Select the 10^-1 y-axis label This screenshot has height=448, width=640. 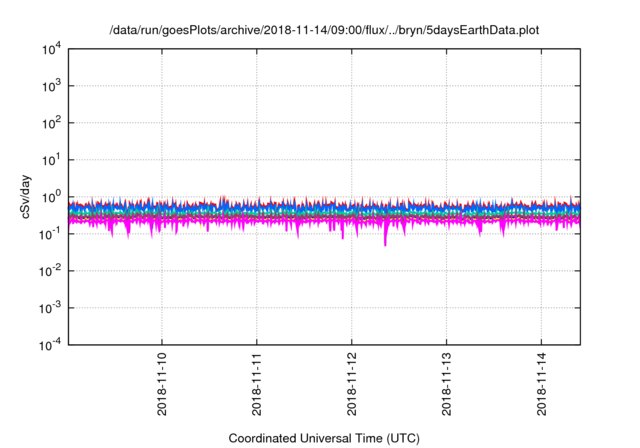[x=50, y=235]
